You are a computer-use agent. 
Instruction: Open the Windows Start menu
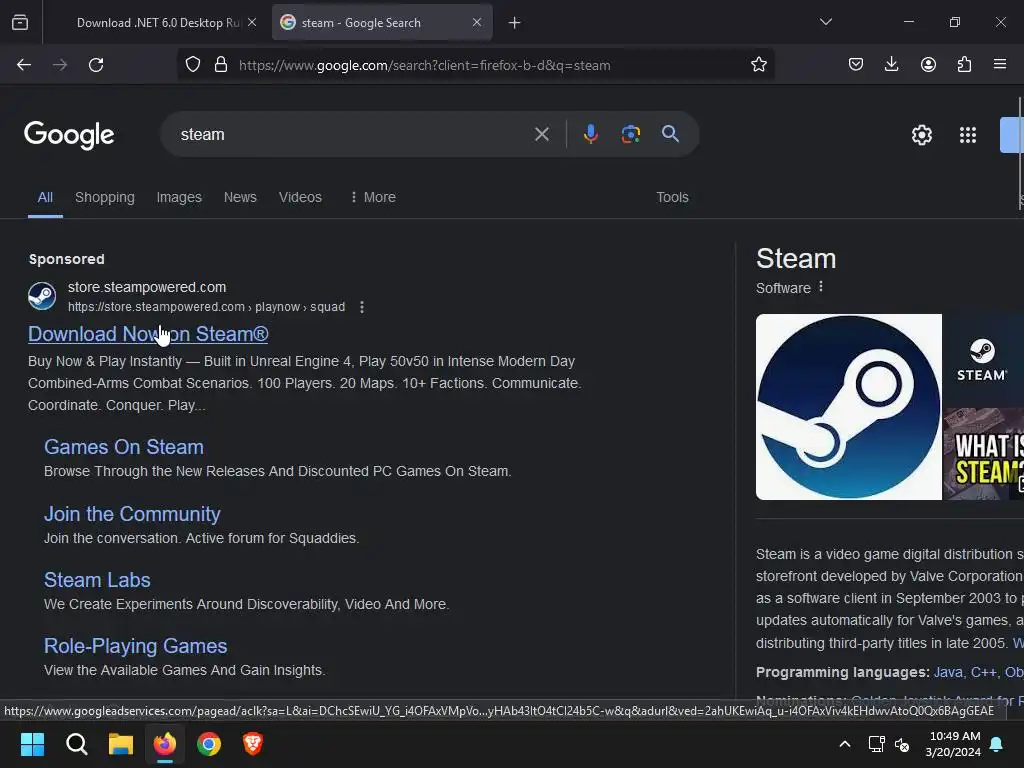(32, 744)
